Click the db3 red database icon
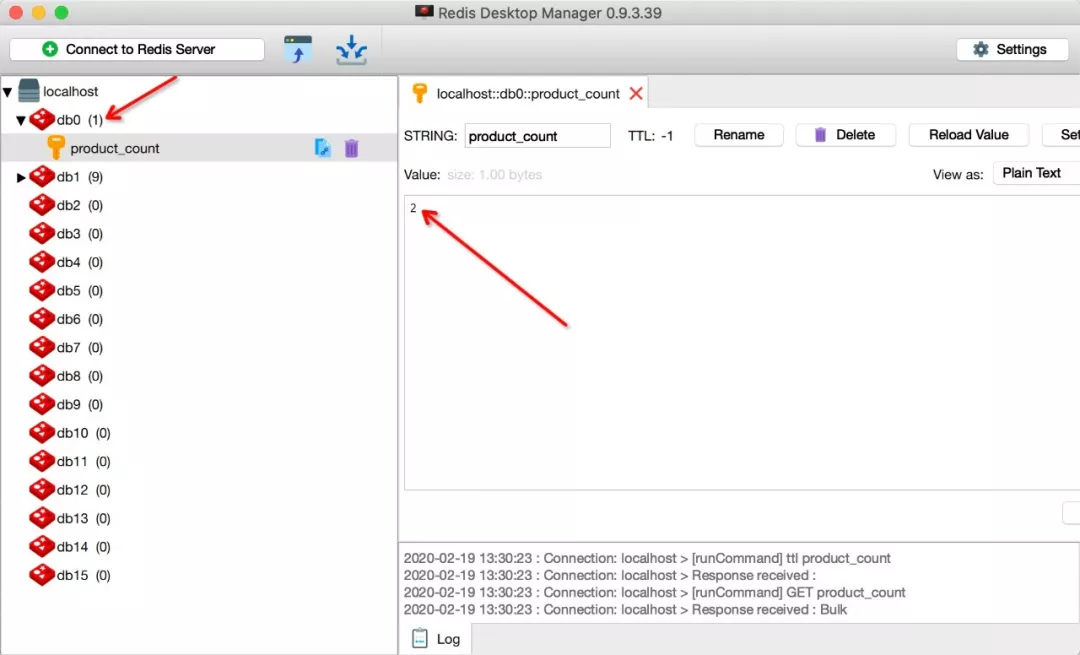The image size is (1080, 655). coord(41,233)
